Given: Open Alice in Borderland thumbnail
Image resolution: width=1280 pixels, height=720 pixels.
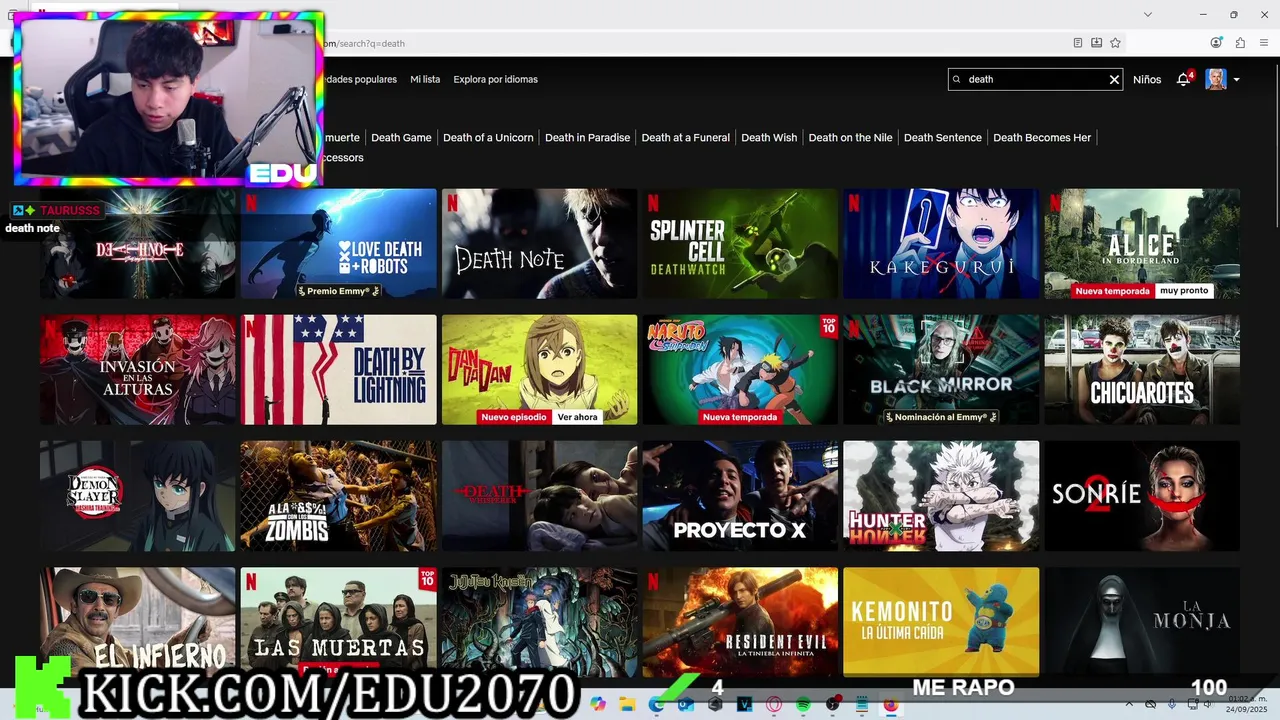Looking at the screenshot, I should [1142, 244].
